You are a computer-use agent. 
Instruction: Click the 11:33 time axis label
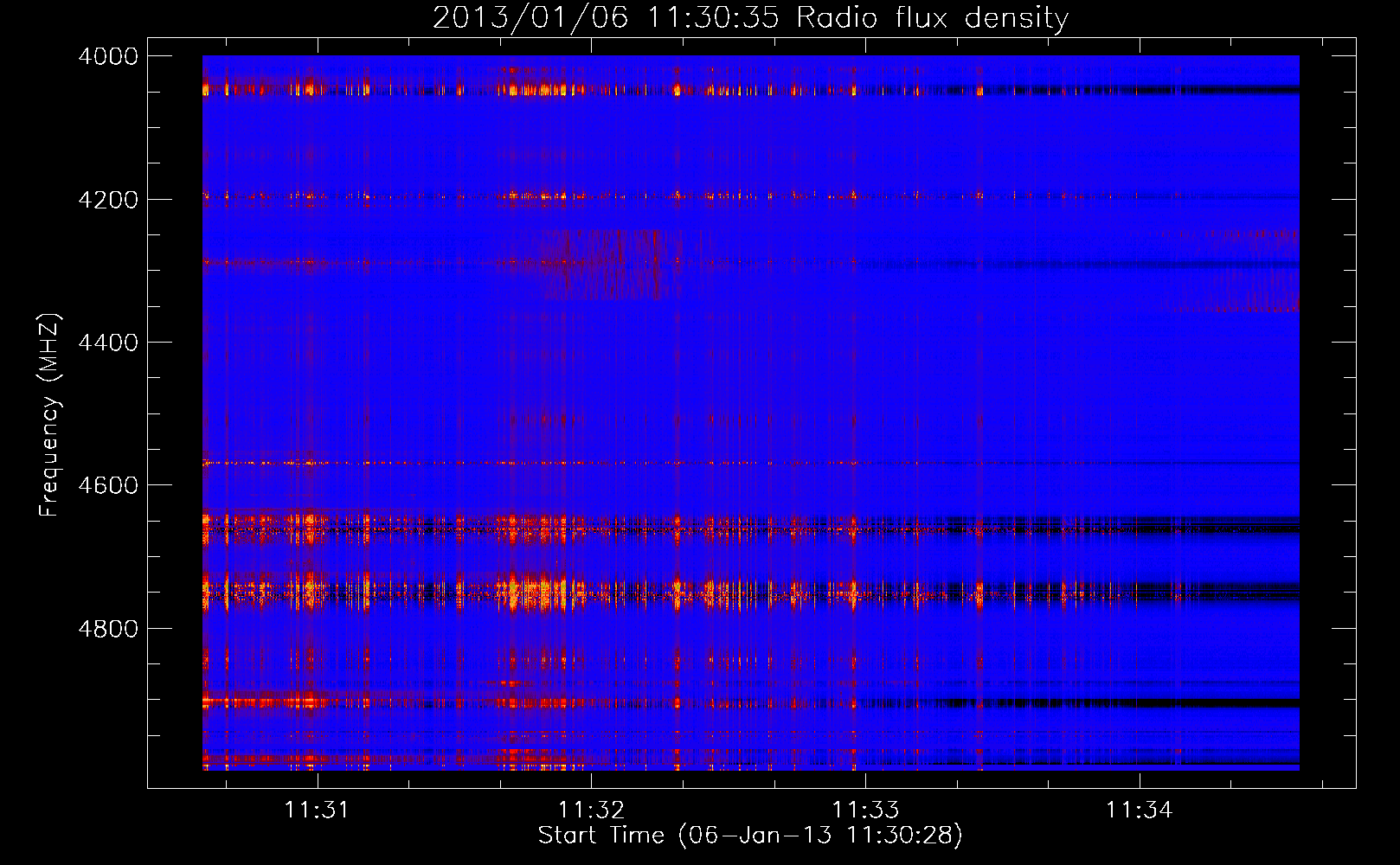(x=865, y=810)
